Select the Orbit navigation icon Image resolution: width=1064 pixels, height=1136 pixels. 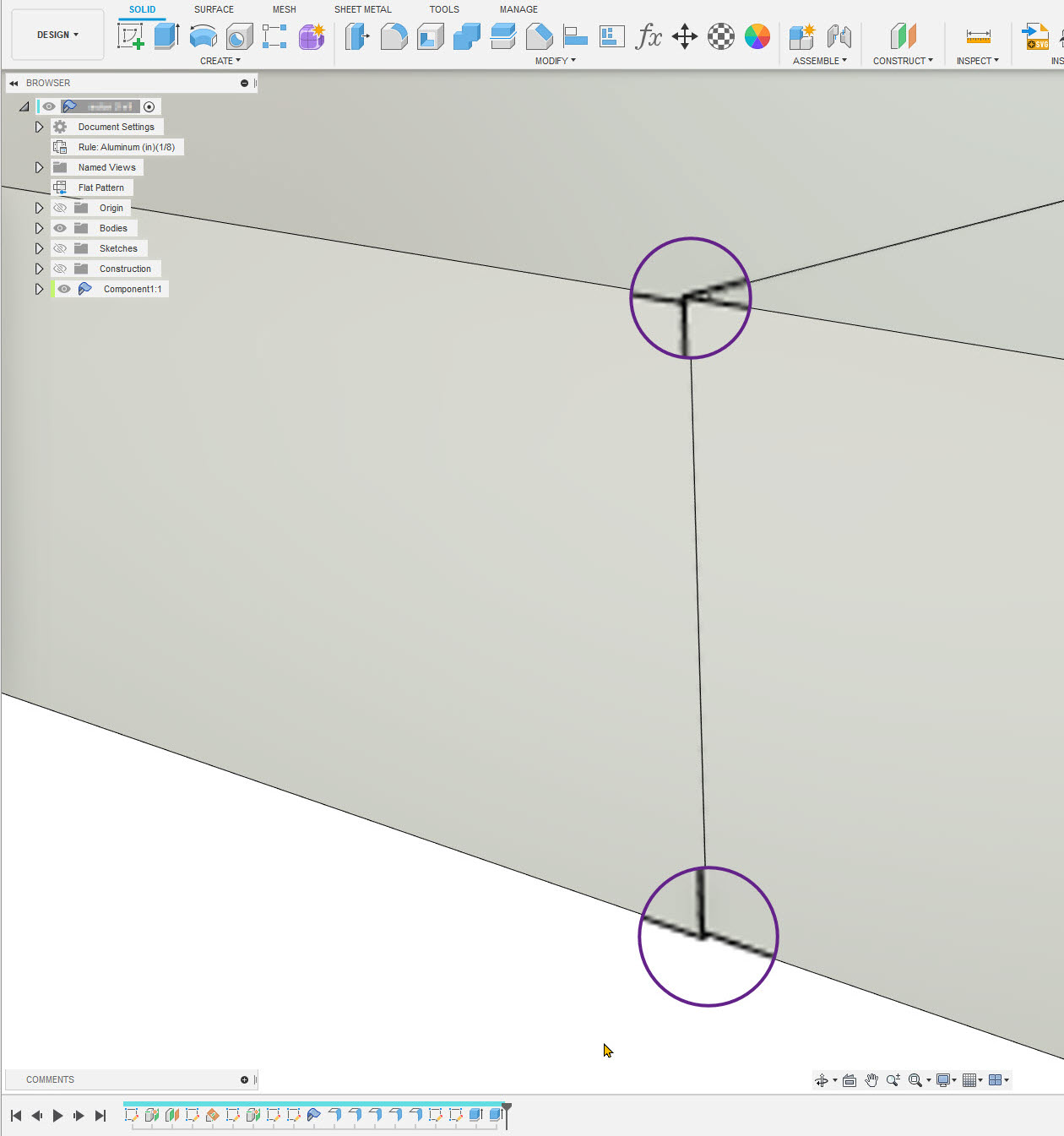(823, 1079)
